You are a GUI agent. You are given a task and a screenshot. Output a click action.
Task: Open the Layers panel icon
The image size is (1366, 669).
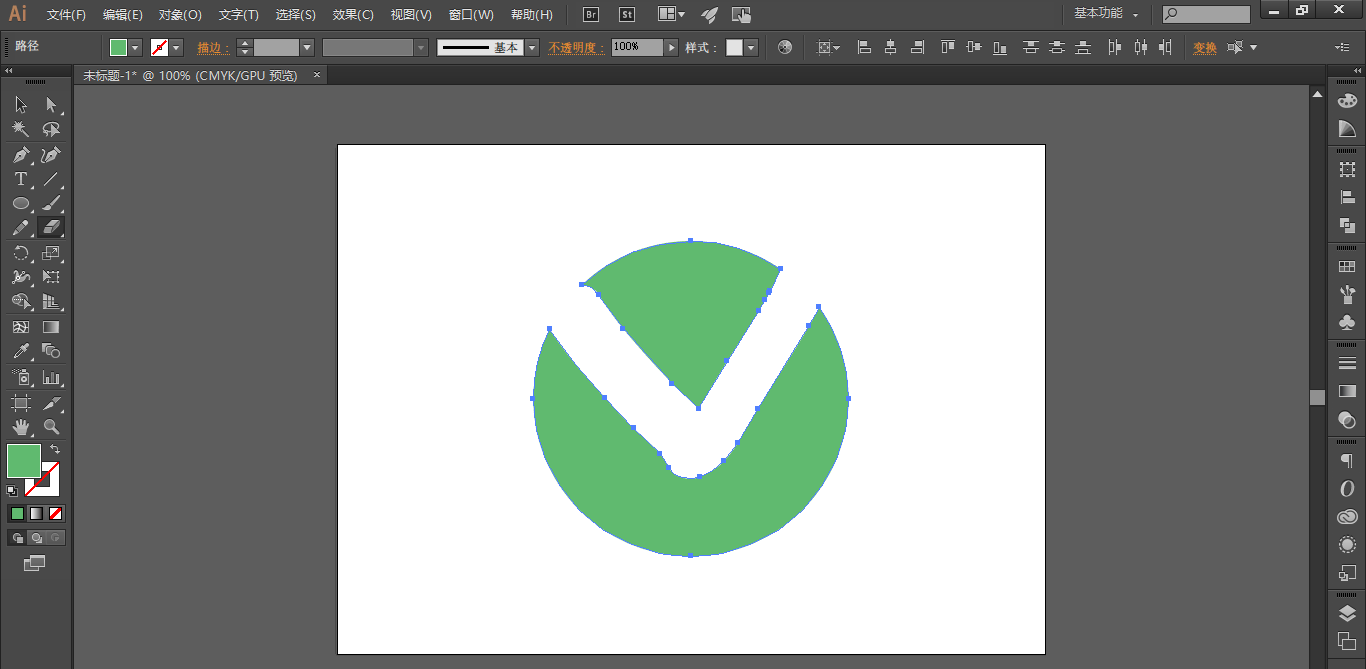coord(1347,614)
